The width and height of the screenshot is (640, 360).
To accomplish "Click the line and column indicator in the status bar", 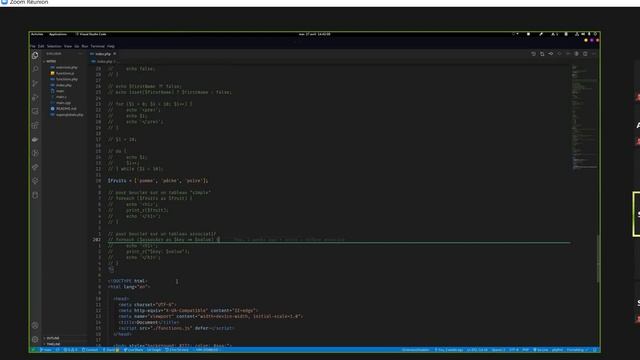I will coord(477,350).
